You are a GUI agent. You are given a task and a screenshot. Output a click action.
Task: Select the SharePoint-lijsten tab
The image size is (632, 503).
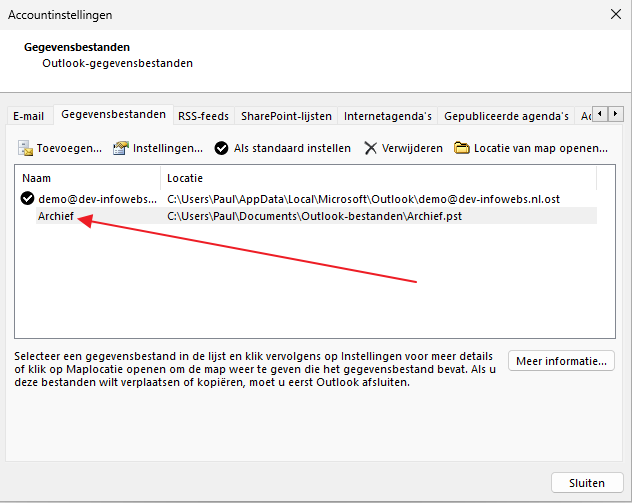pos(287,116)
